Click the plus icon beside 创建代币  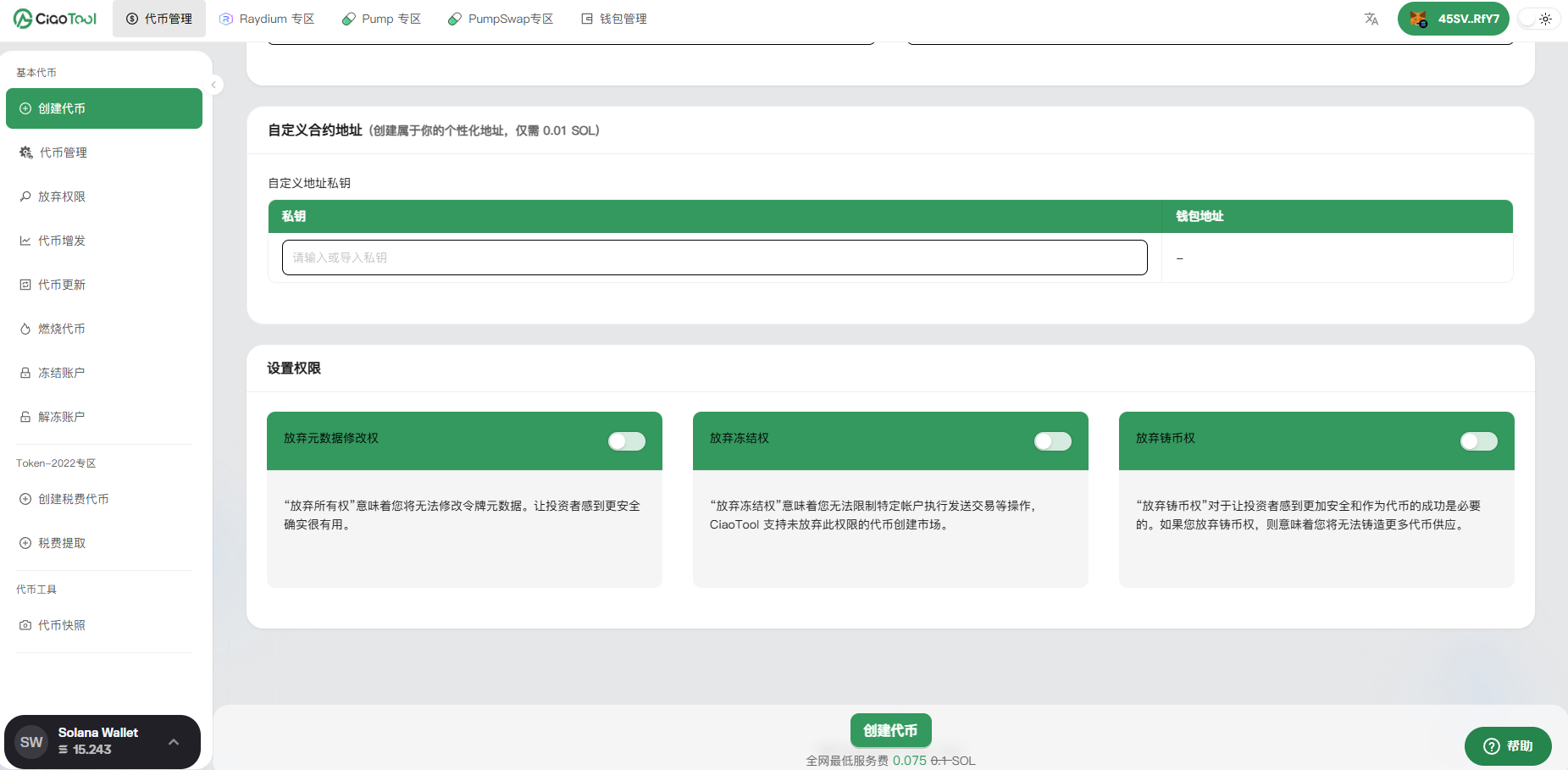coord(25,108)
